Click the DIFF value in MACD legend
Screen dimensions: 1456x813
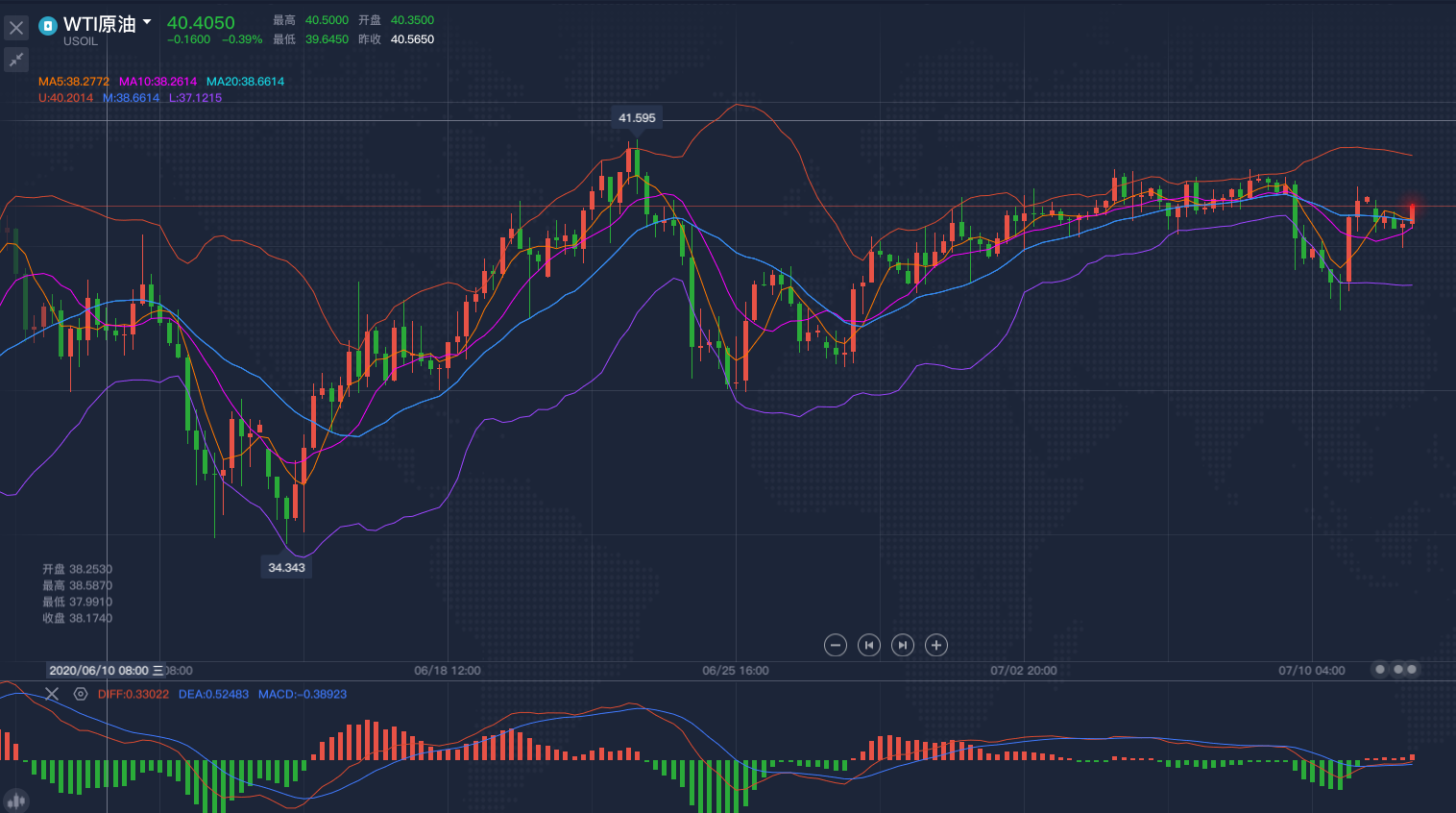click(133, 694)
